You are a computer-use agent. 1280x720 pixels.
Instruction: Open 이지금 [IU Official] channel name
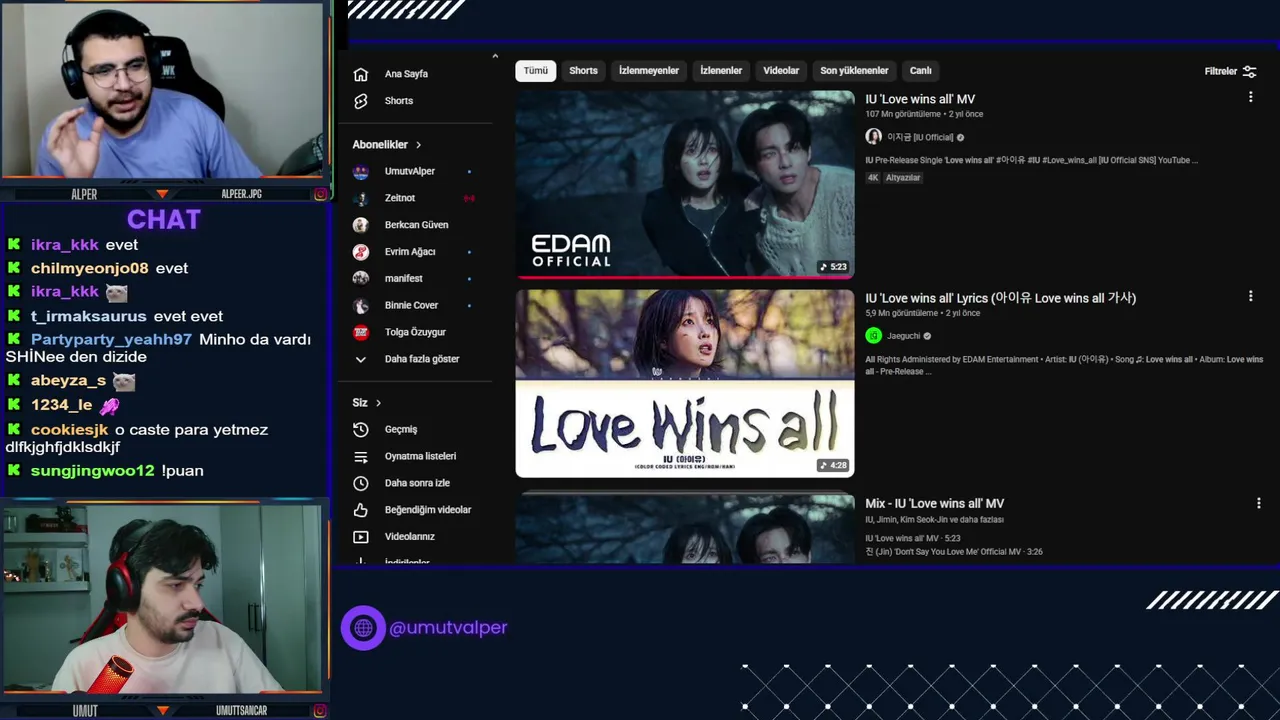click(x=920, y=137)
